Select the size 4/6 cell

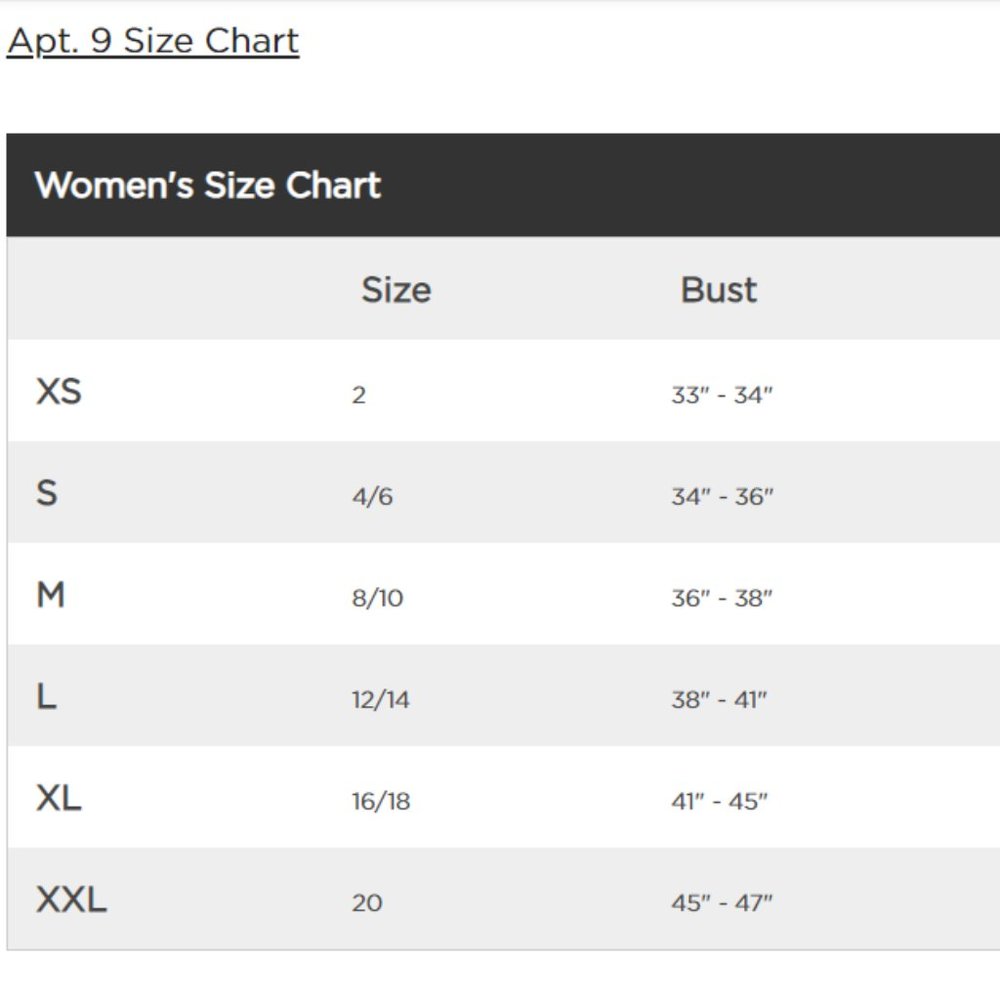[x=372, y=496]
